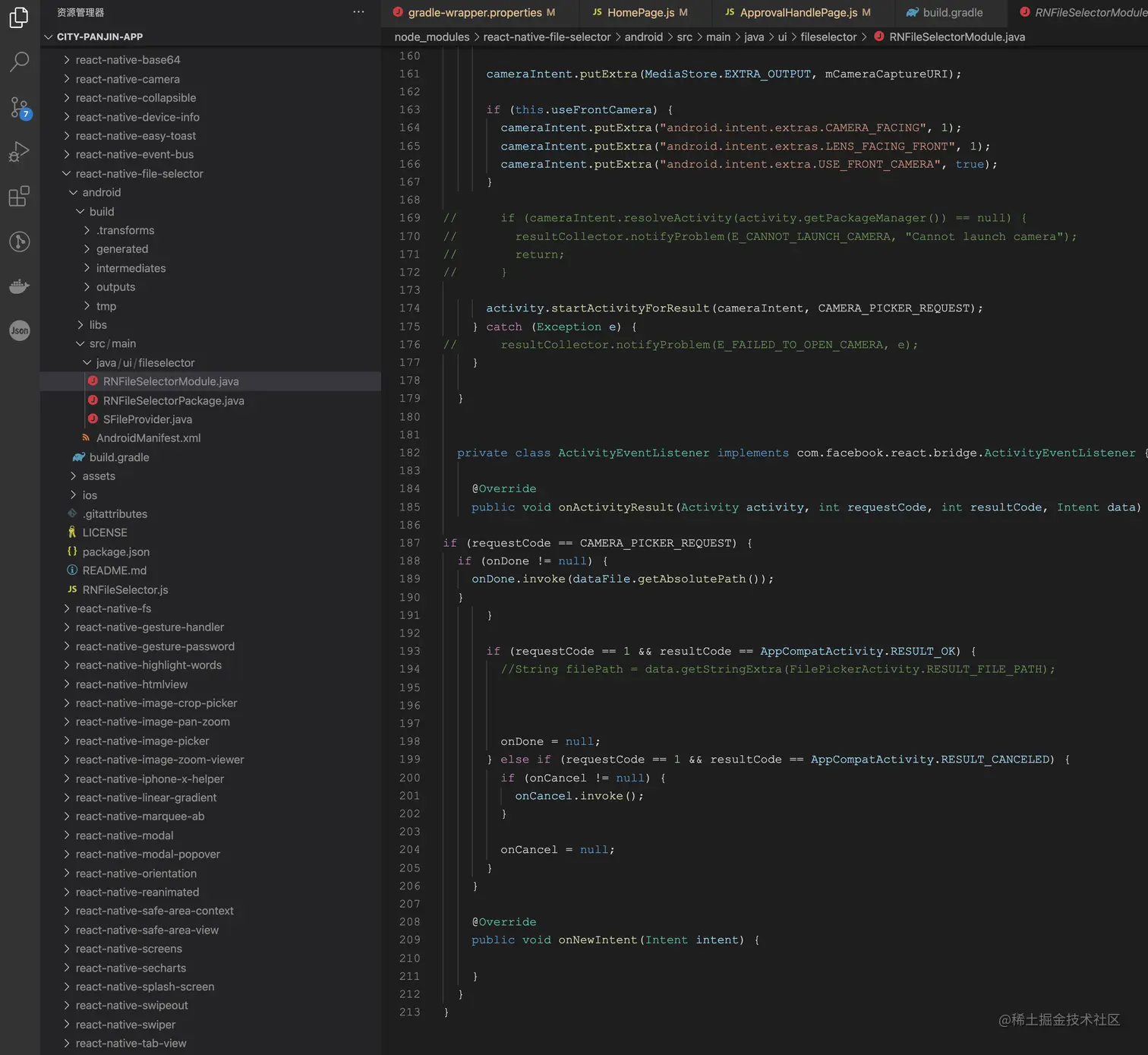Screen dimensions: 1148x1055
Task: Click the gradle icon beside build.gradle file
Action: 79,457
